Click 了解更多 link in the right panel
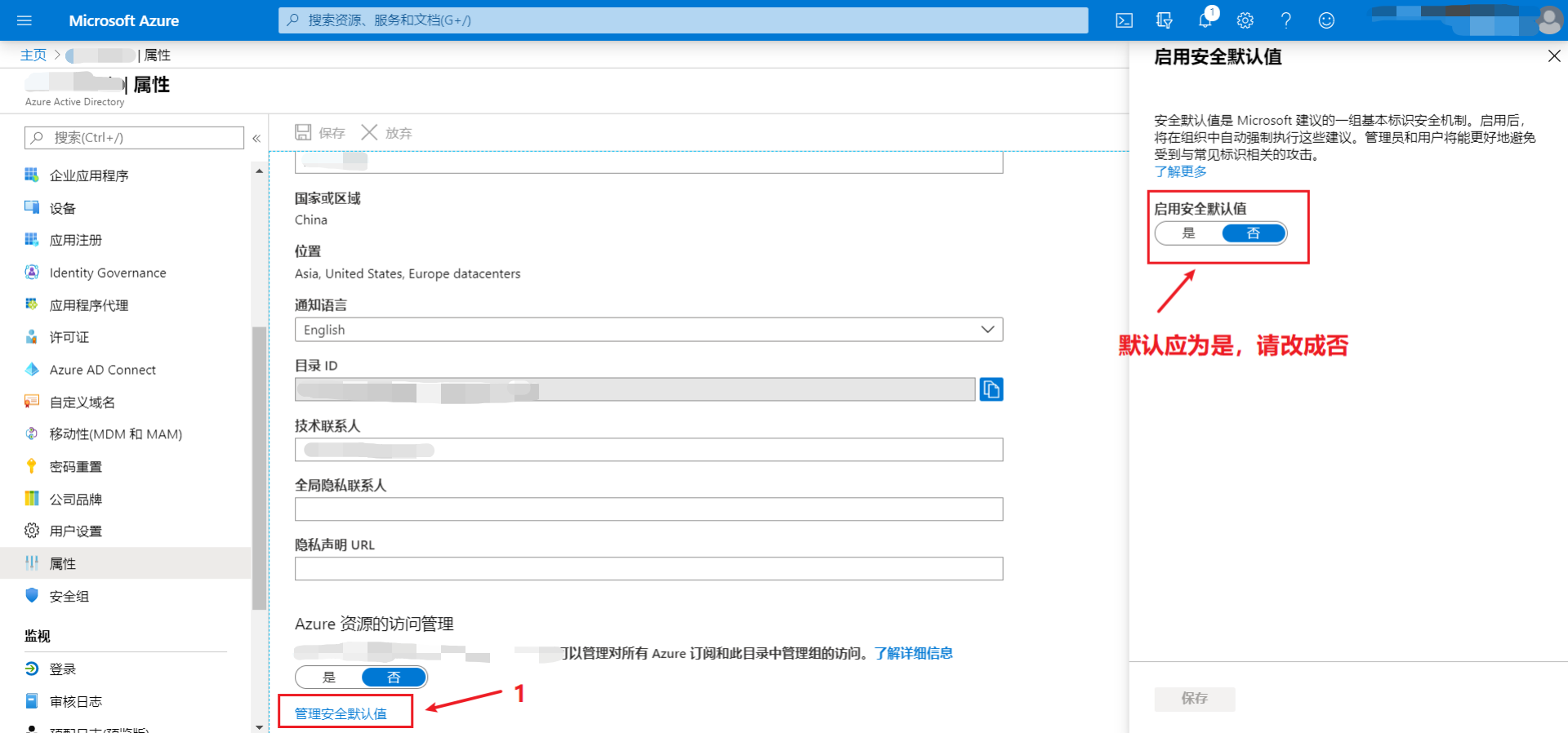Image resolution: width=1568 pixels, height=733 pixels. (x=1180, y=171)
